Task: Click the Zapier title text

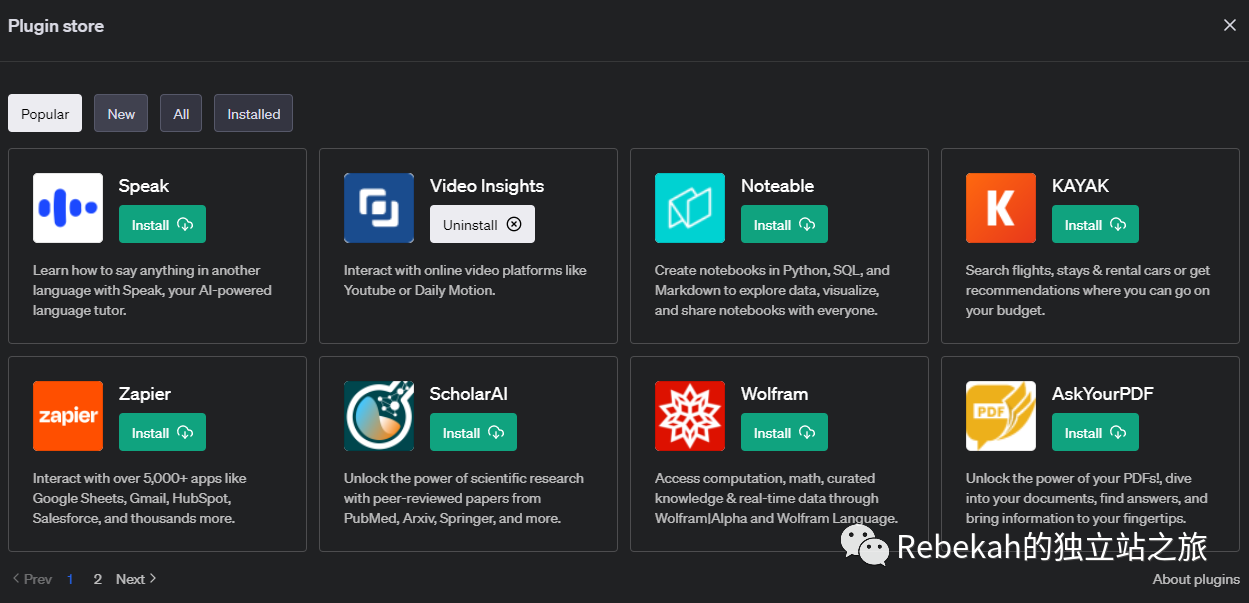Action: point(145,394)
